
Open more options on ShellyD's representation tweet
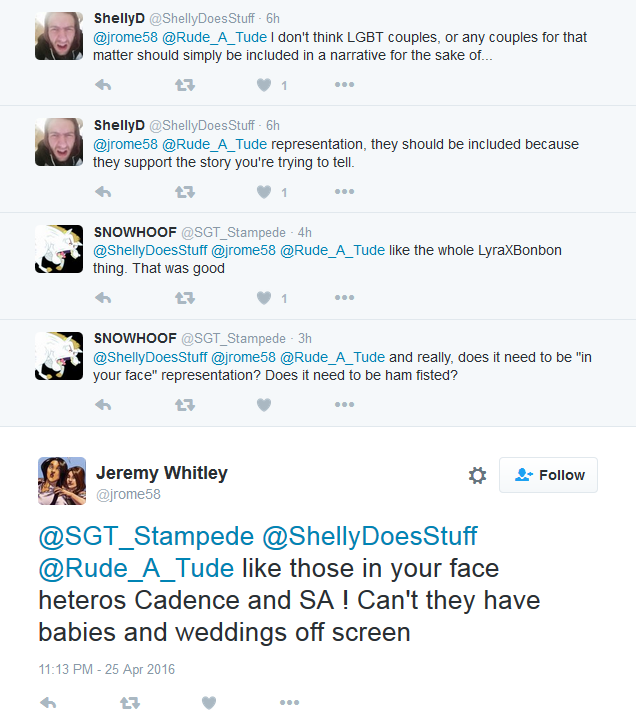click(344, 192)
